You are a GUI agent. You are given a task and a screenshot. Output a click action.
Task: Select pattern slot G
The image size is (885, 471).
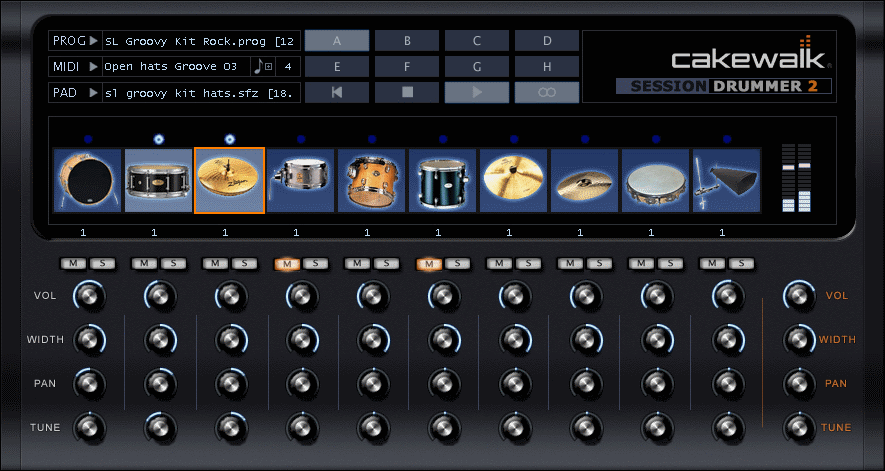[477, 67]
